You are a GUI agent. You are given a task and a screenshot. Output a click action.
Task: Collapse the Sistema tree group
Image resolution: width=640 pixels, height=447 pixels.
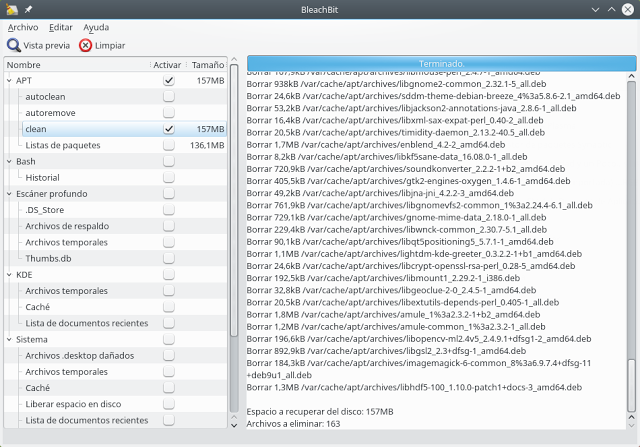9,340
